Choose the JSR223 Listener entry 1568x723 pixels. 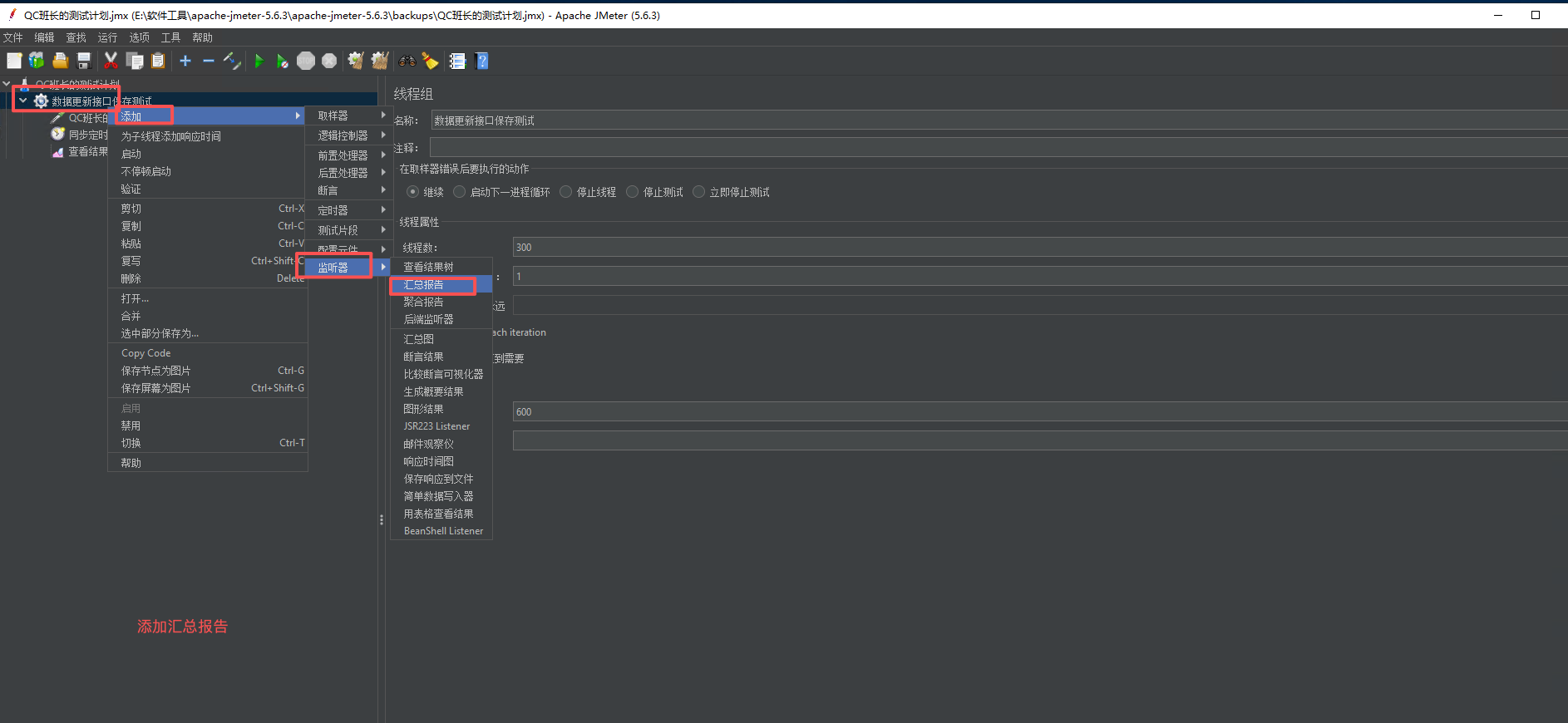tap(441, 426)
